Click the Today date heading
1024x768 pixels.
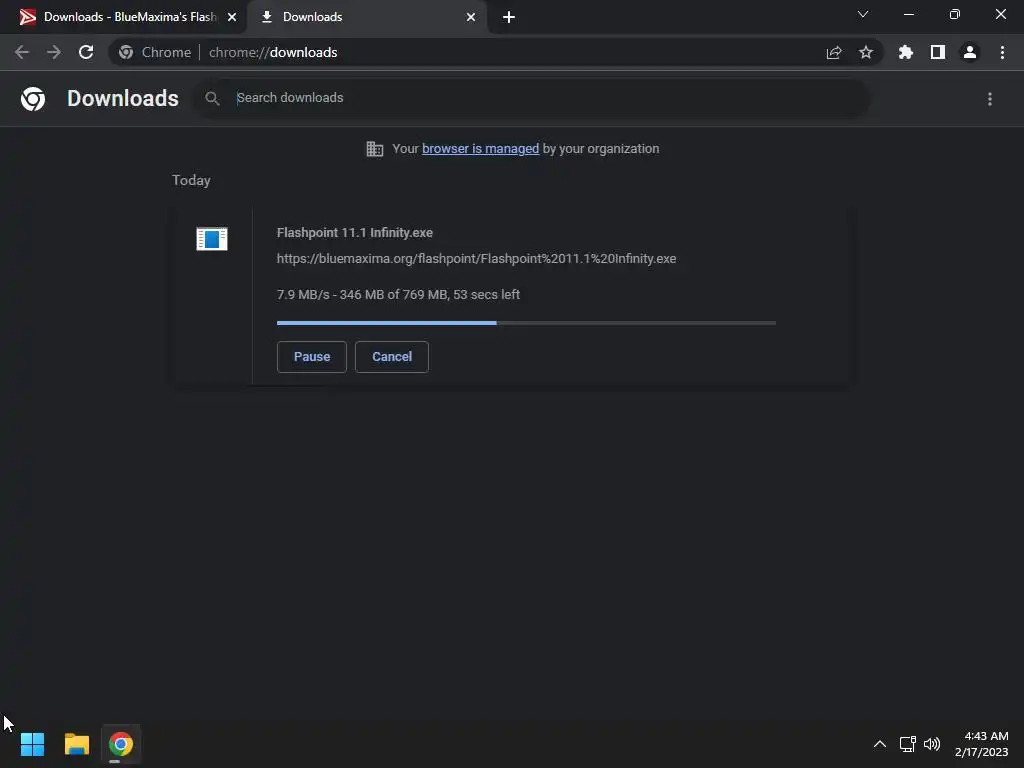coord(191,180)
